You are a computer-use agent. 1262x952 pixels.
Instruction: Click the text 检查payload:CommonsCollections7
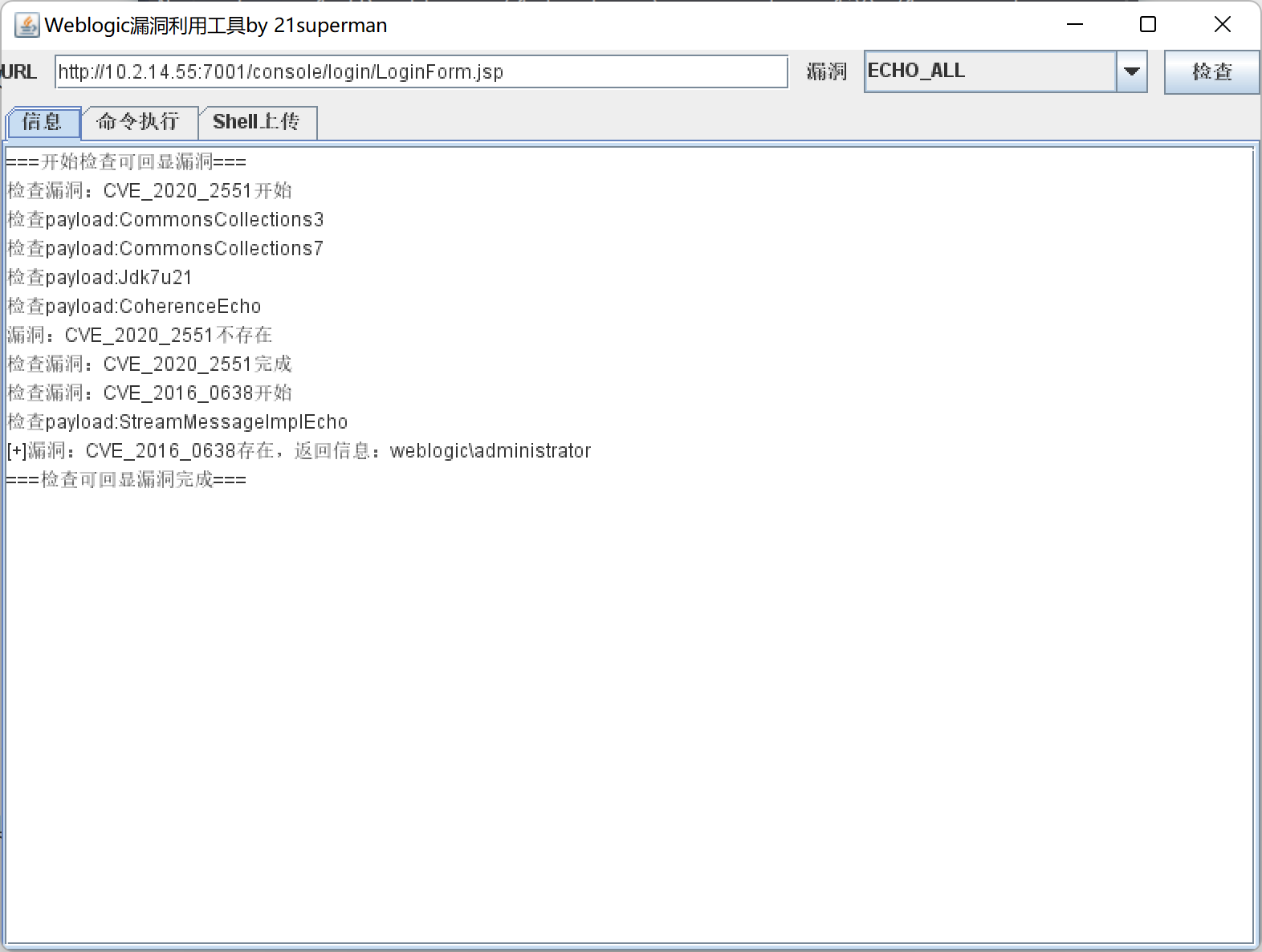point(165,248)
